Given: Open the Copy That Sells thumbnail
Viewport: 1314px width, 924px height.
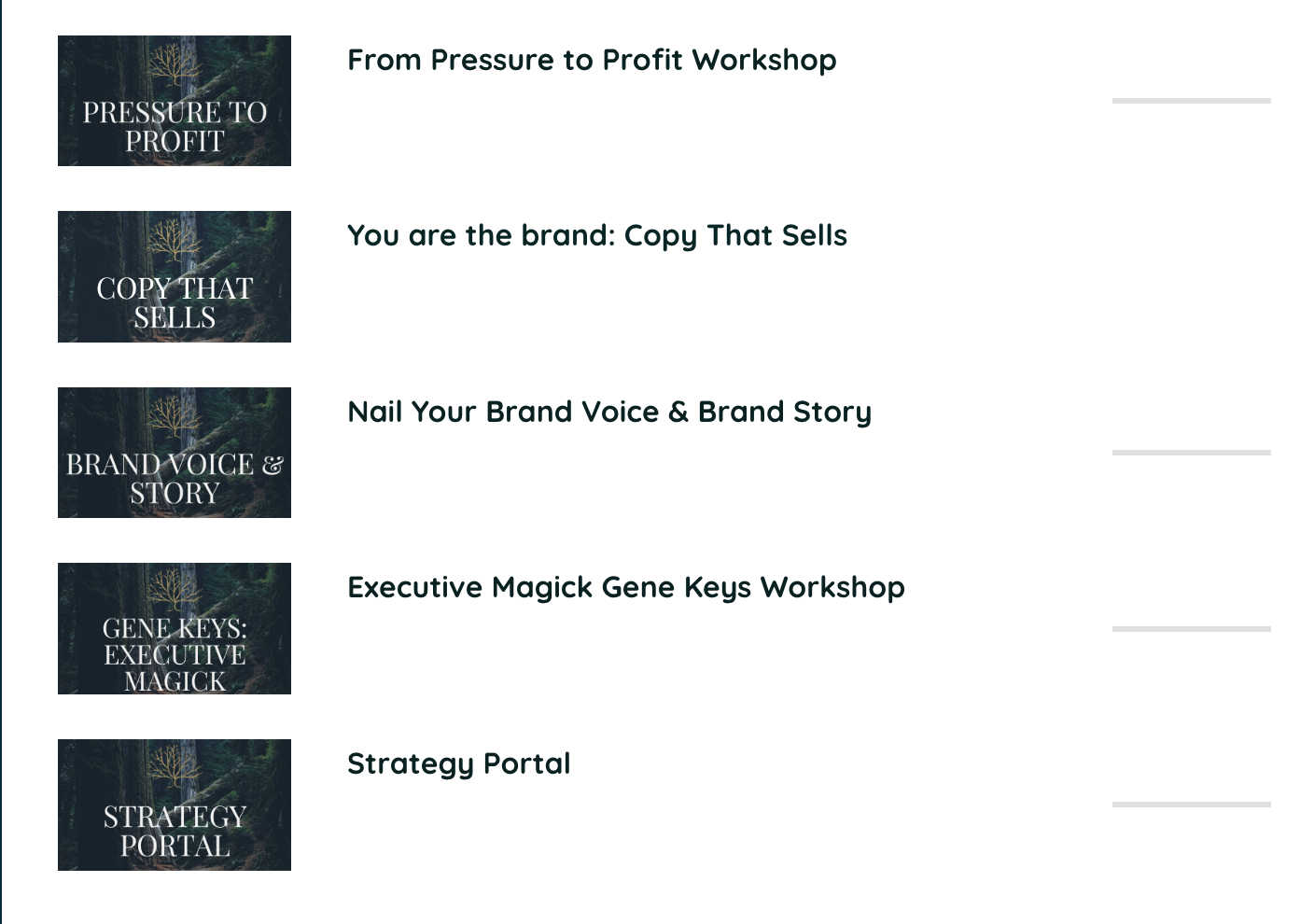Looking at the screenshot, I should [175, 276].
